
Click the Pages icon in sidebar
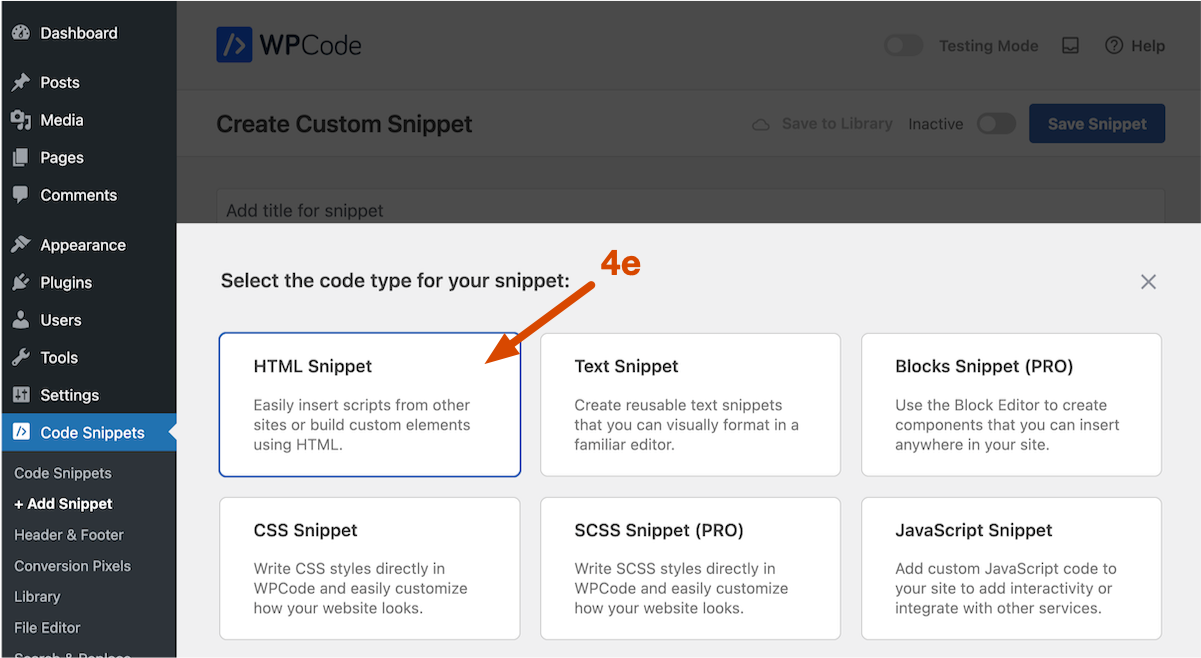21,157
